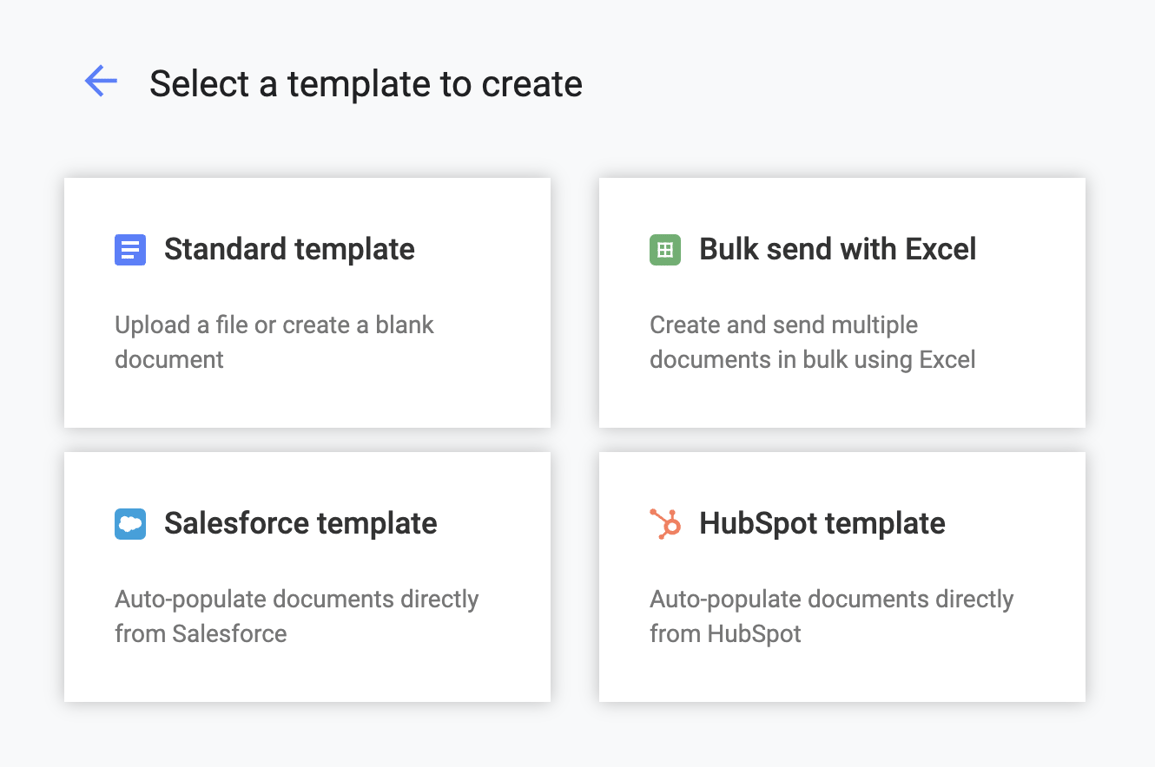1155x767 pixels.
Task: Choose the Bulk send with Excel option
Action: (x=842, y=303)
